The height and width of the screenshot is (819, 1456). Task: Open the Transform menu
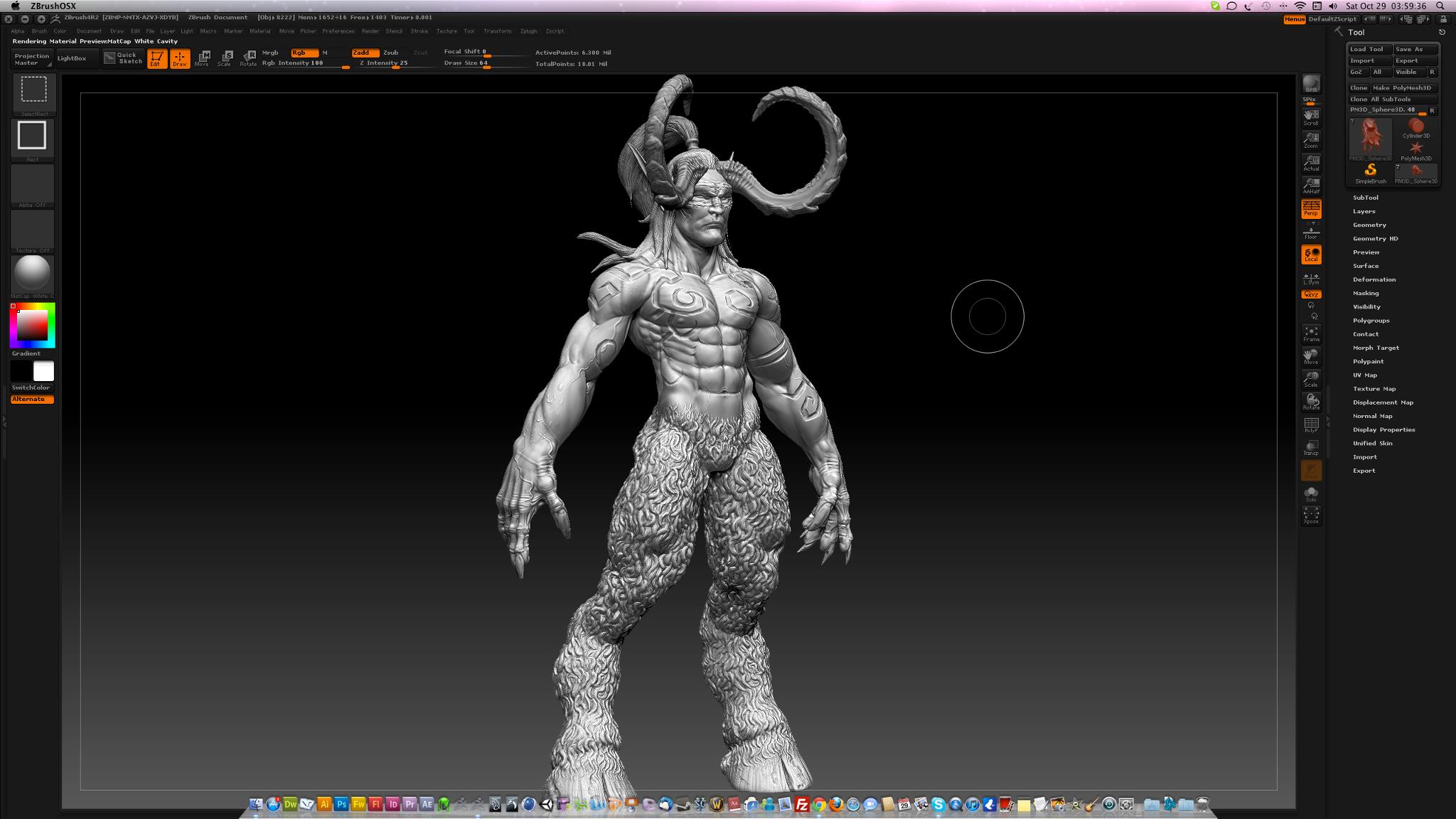tap(497, 31)
